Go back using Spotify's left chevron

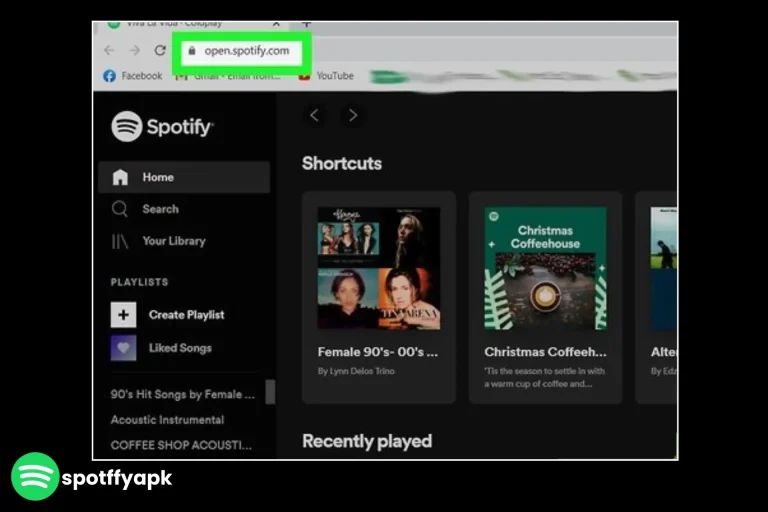(314, 116)
